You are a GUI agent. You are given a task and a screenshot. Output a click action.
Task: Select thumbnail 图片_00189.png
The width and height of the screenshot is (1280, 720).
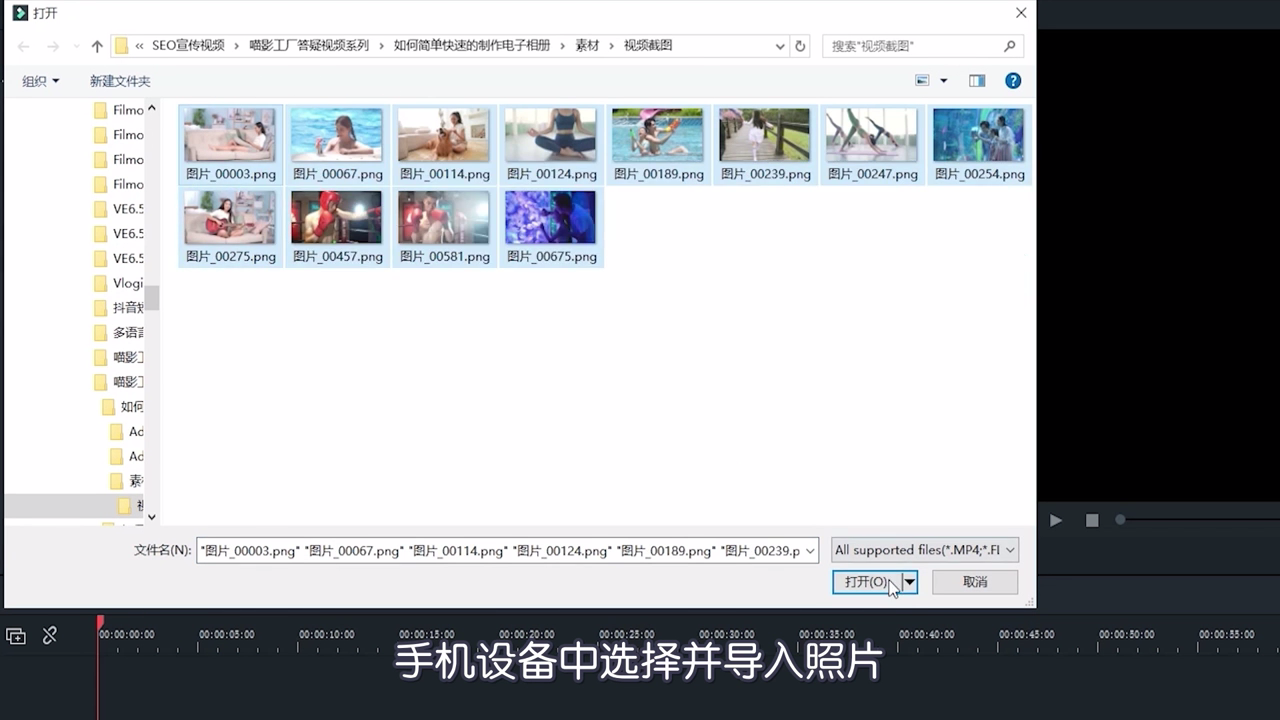659,145
